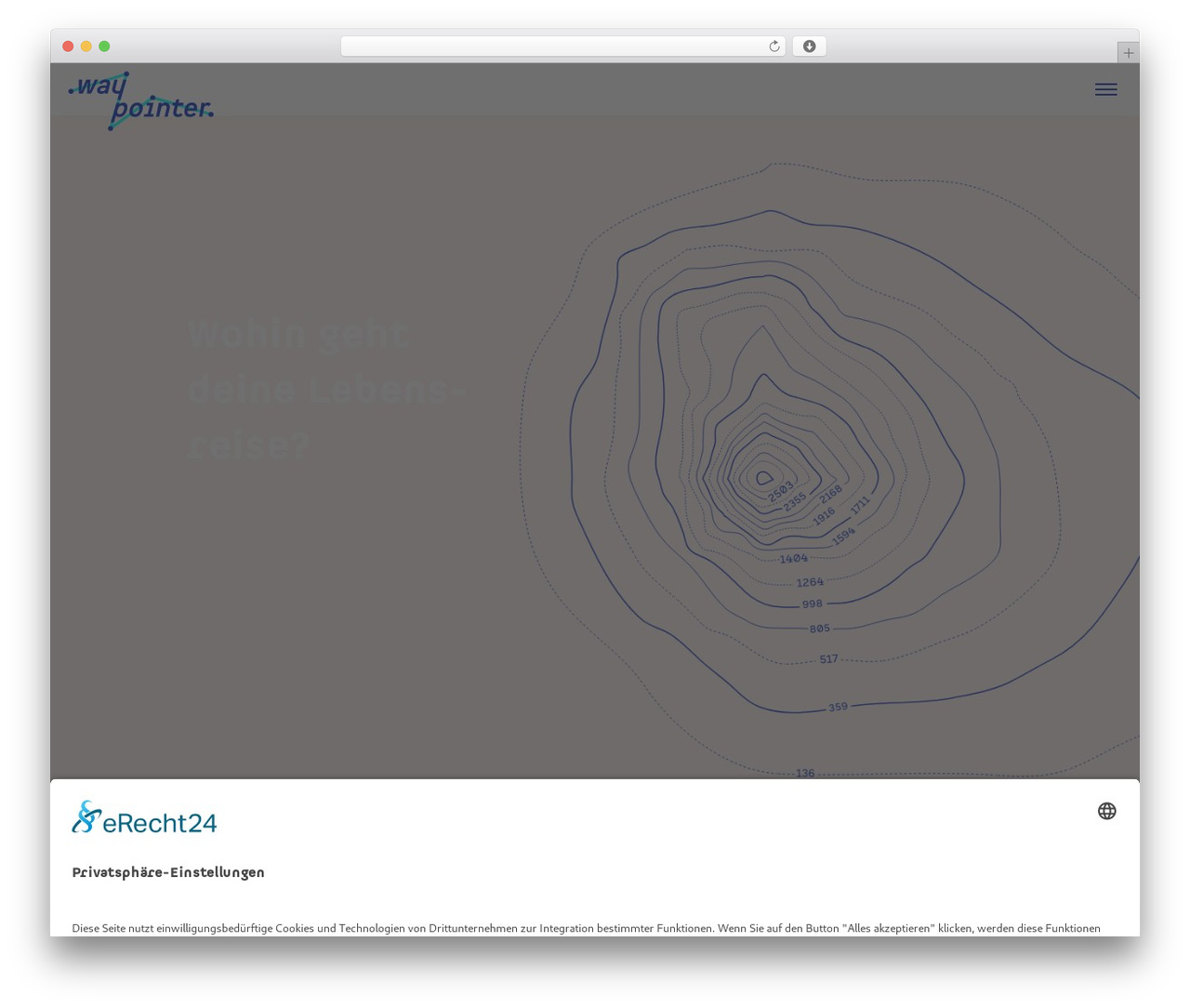Click the 359 contour label
The height and width of the screenshot is (1008, 1190).
838,707
